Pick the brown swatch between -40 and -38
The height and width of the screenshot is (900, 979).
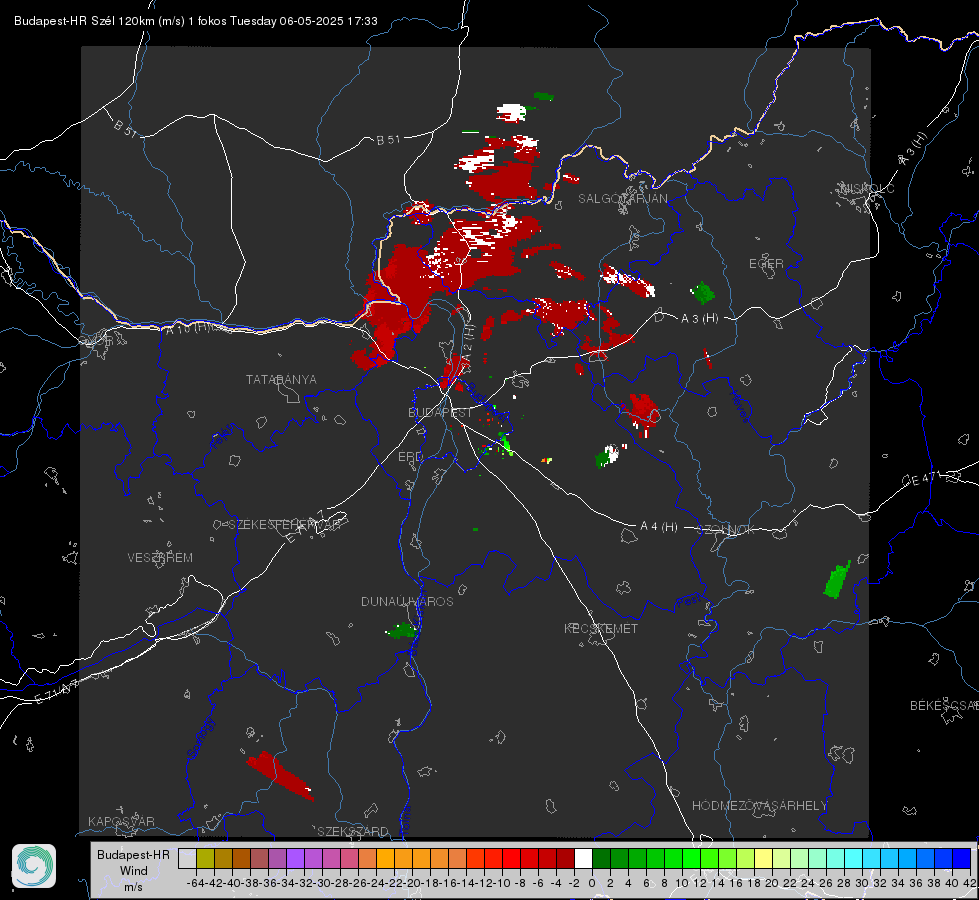click(x=241, y=858)
